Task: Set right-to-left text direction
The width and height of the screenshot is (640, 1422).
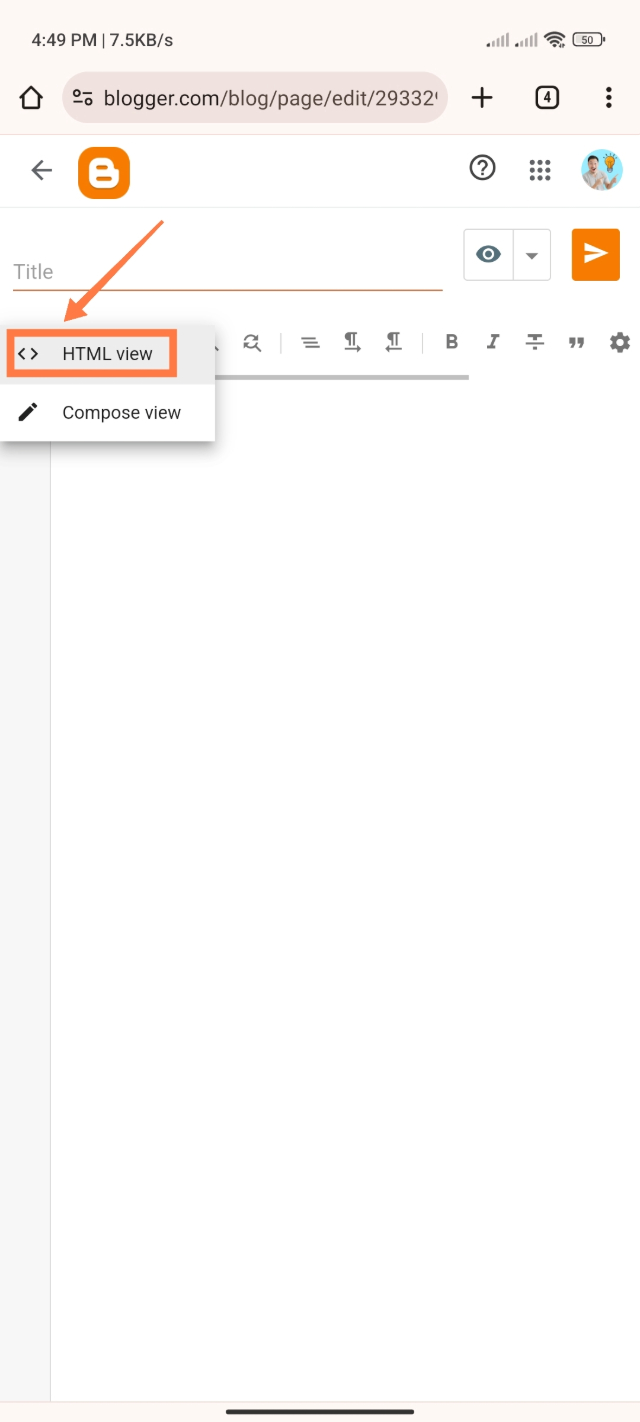Action: tap(394, 343)
